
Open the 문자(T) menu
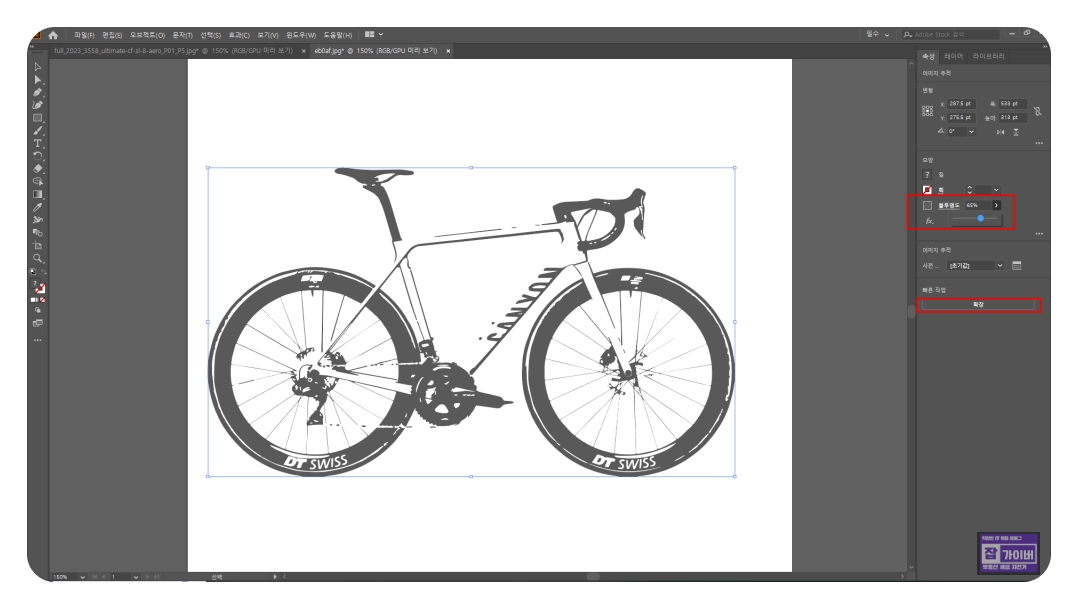click(182, 35)
